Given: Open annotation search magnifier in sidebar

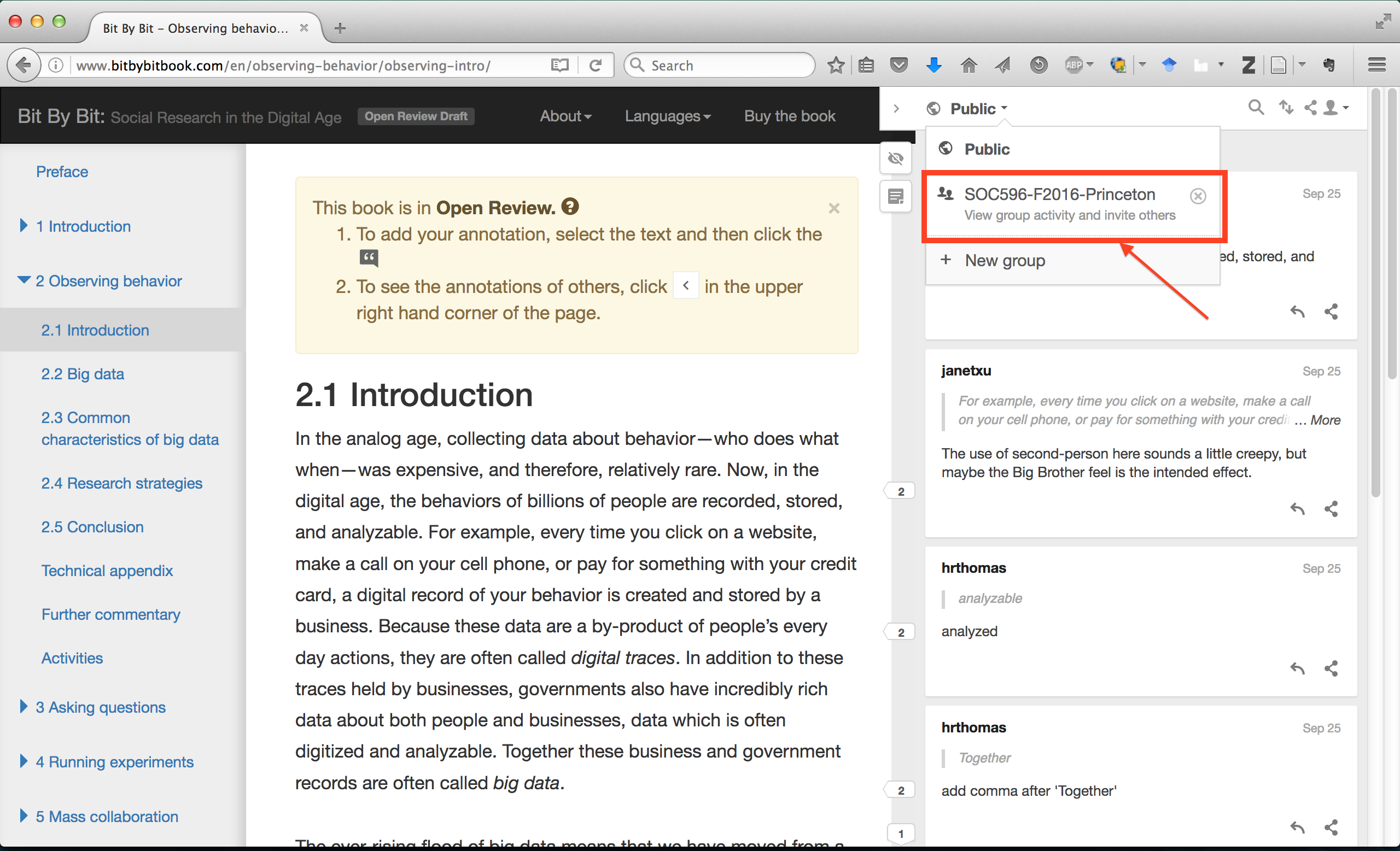Looking at the screenshot, I should 1256,107.
